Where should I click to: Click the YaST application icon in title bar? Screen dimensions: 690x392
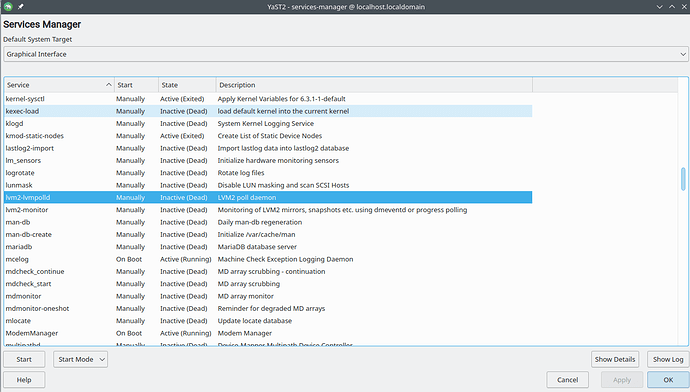click(x=8, y=7)
